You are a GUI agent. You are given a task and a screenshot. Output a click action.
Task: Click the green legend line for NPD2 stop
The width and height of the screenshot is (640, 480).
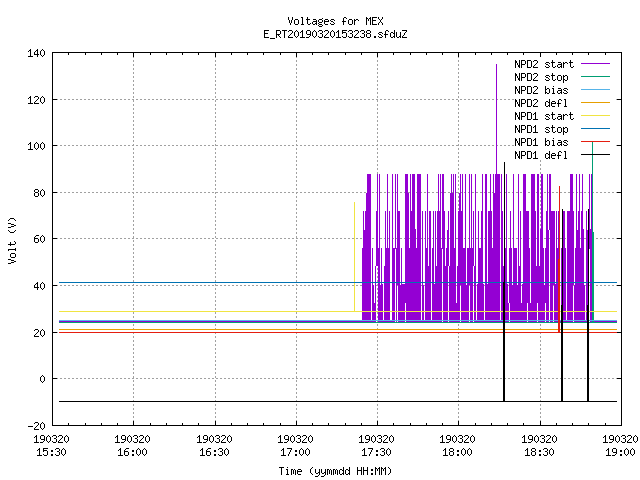point(595,76)
